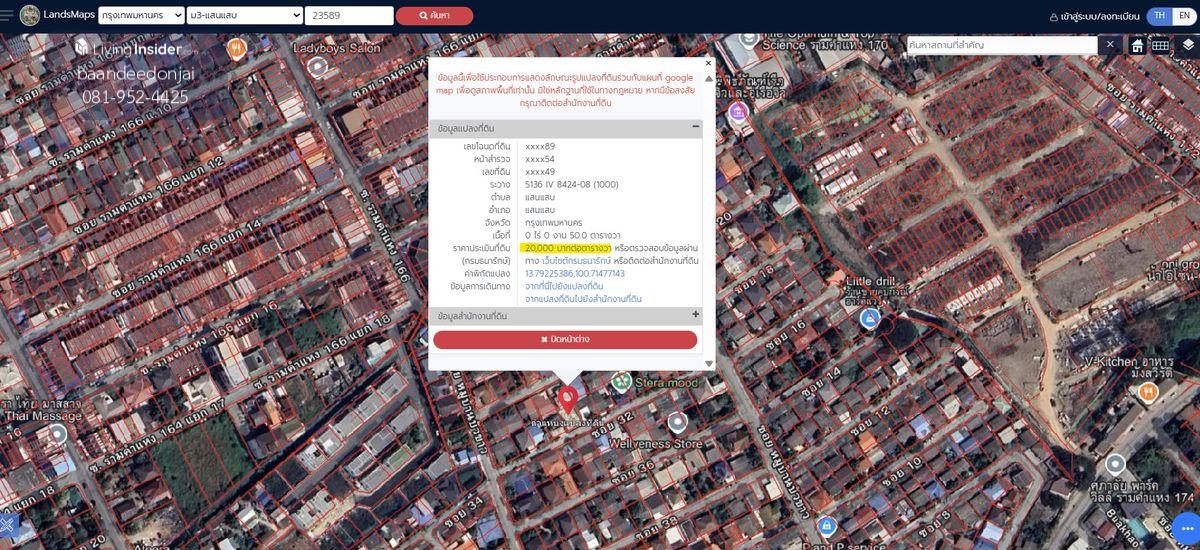Click the red location pin marker
1200x550 pixels.
click(568, 398)
